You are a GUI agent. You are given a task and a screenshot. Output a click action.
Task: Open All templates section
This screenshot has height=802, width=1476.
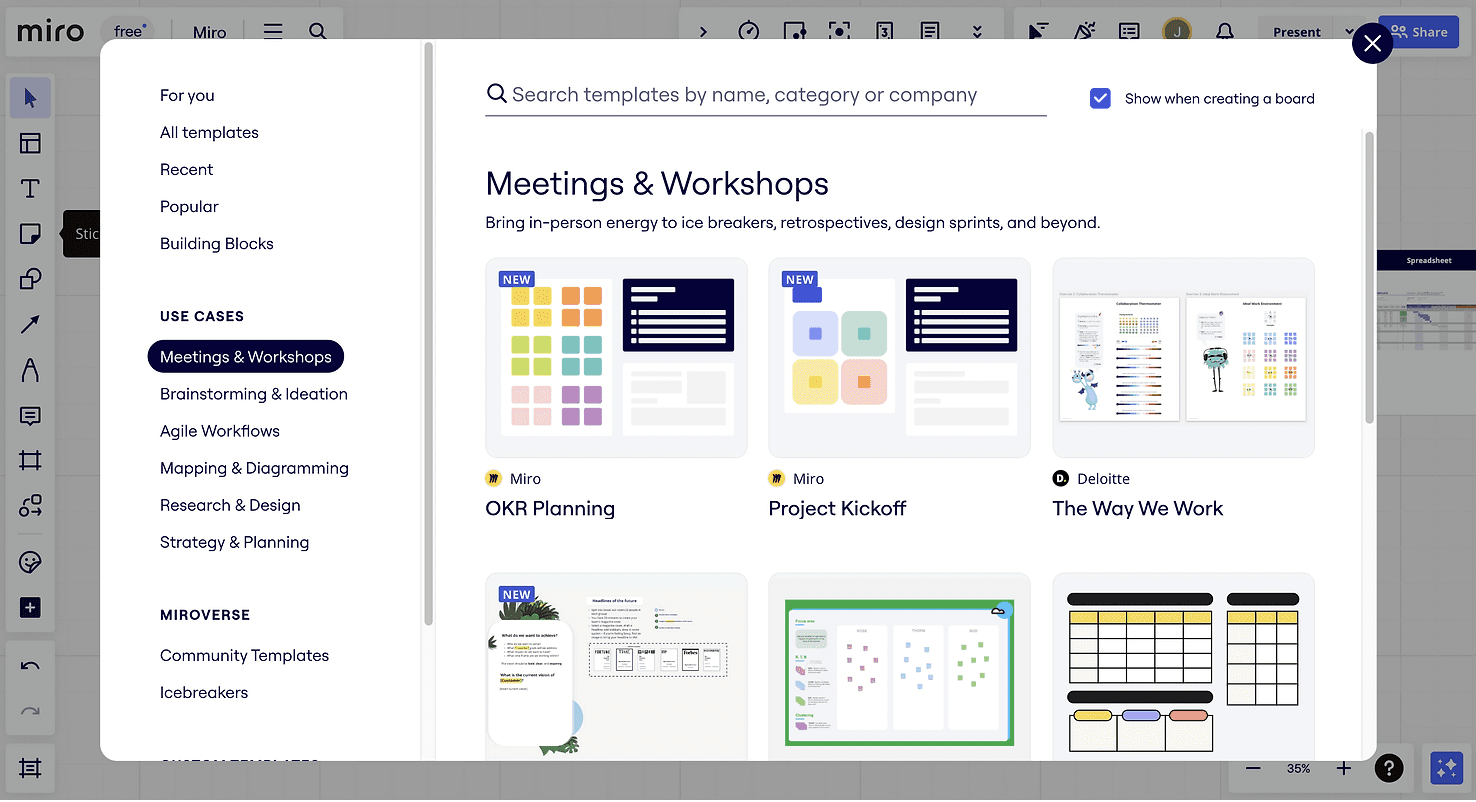209,132
